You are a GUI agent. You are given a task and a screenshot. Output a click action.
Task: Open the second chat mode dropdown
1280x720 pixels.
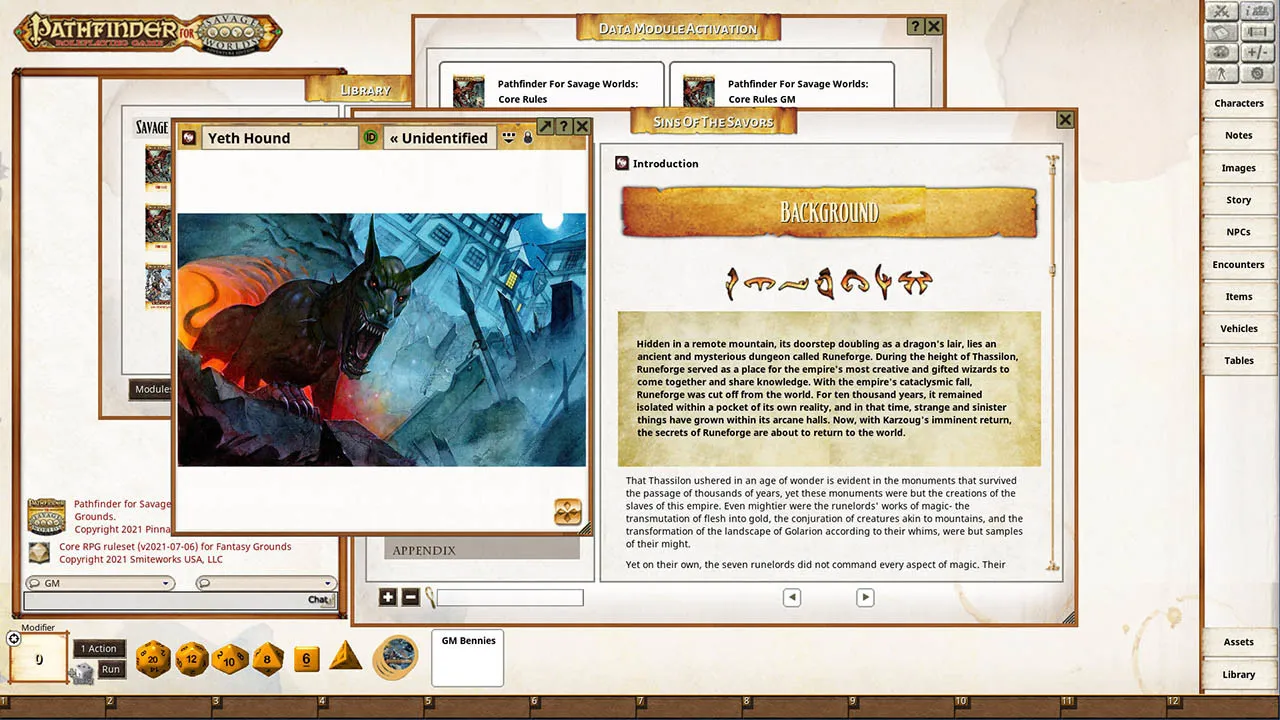pyautogui.click(x=265, y=583)
